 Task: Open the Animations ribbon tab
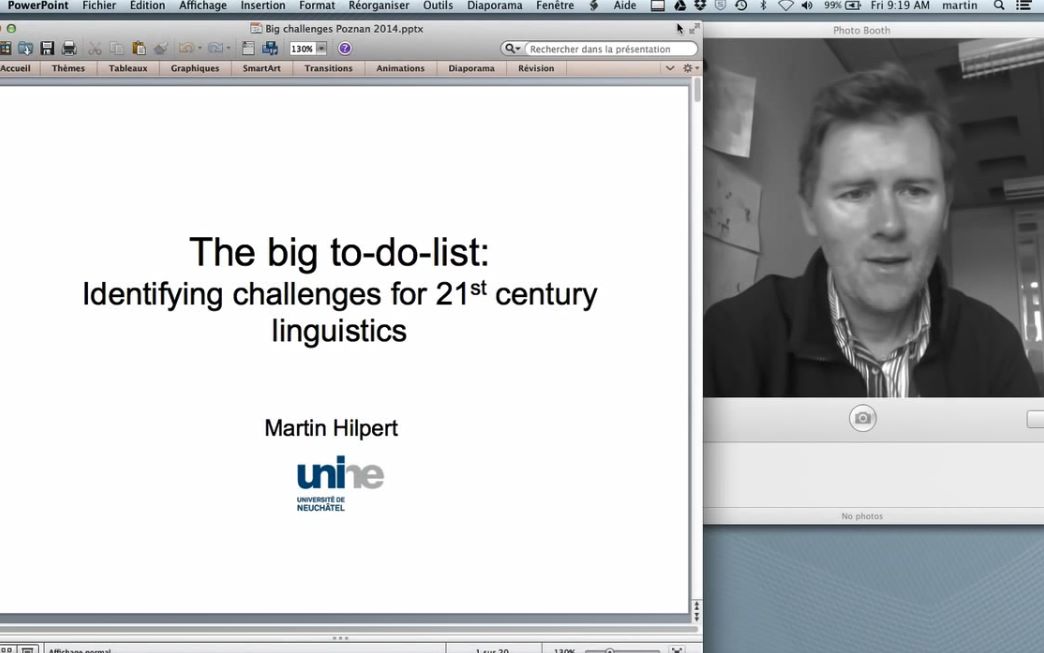pyautogui.click(x=400, y=68)
